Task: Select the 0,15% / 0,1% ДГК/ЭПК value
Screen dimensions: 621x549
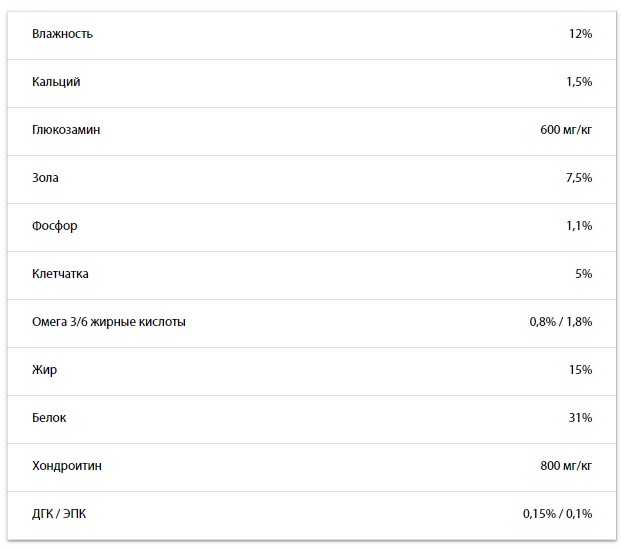Action: (557, 514)
